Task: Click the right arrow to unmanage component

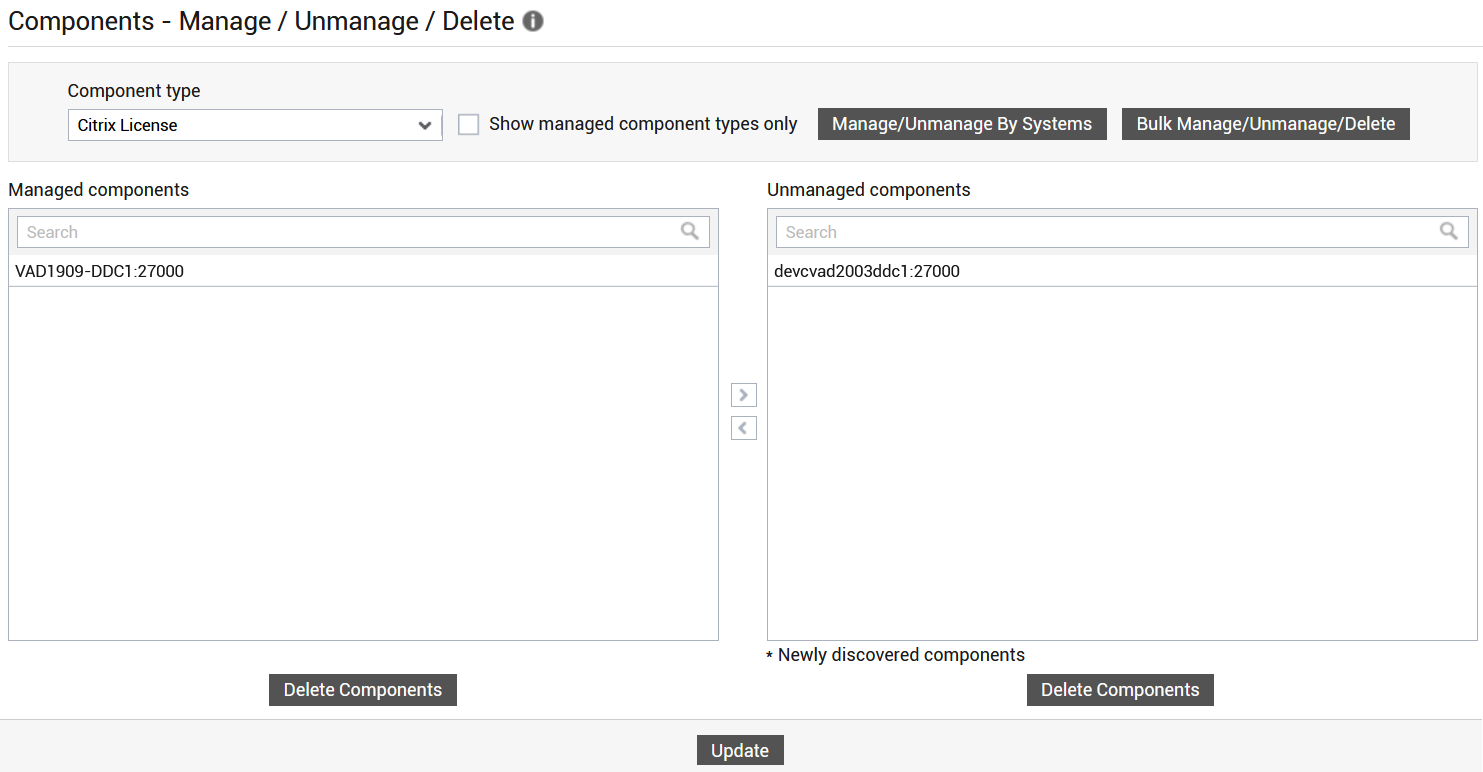Action: 744,395
